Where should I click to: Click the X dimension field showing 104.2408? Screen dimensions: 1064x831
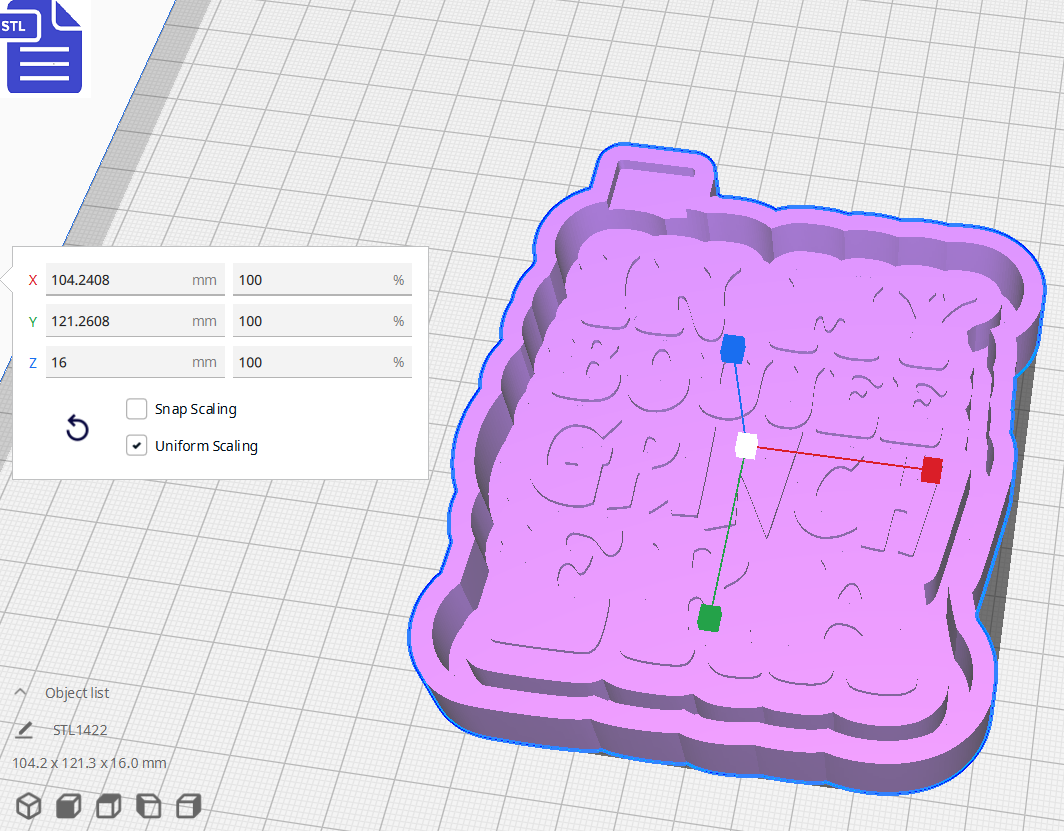[135, 279]
